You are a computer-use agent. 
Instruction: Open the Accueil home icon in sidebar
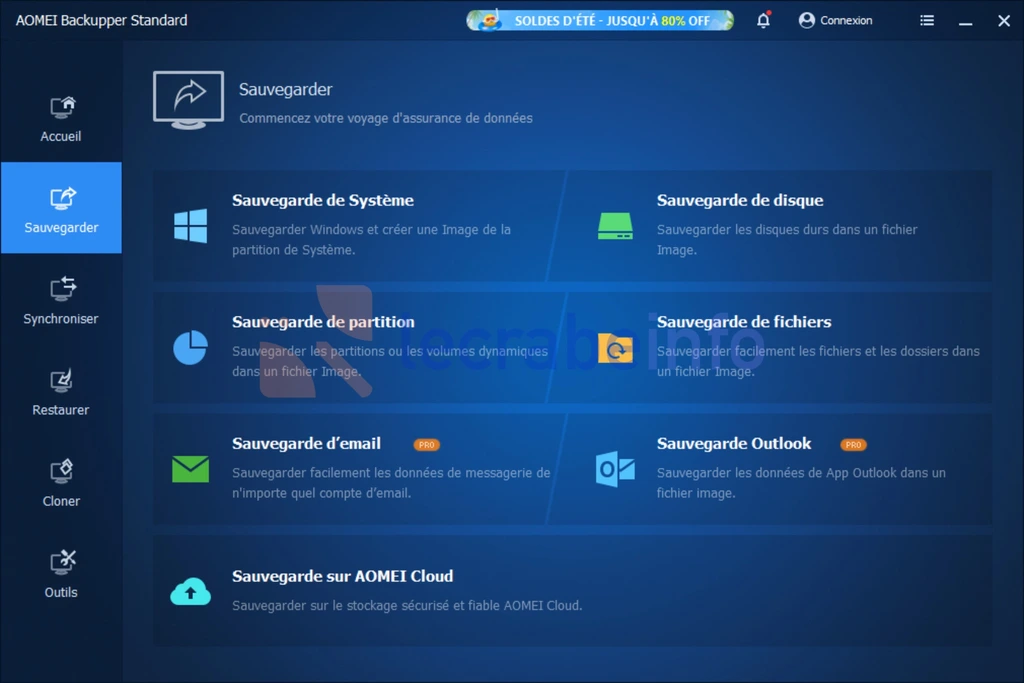[61, 106]
